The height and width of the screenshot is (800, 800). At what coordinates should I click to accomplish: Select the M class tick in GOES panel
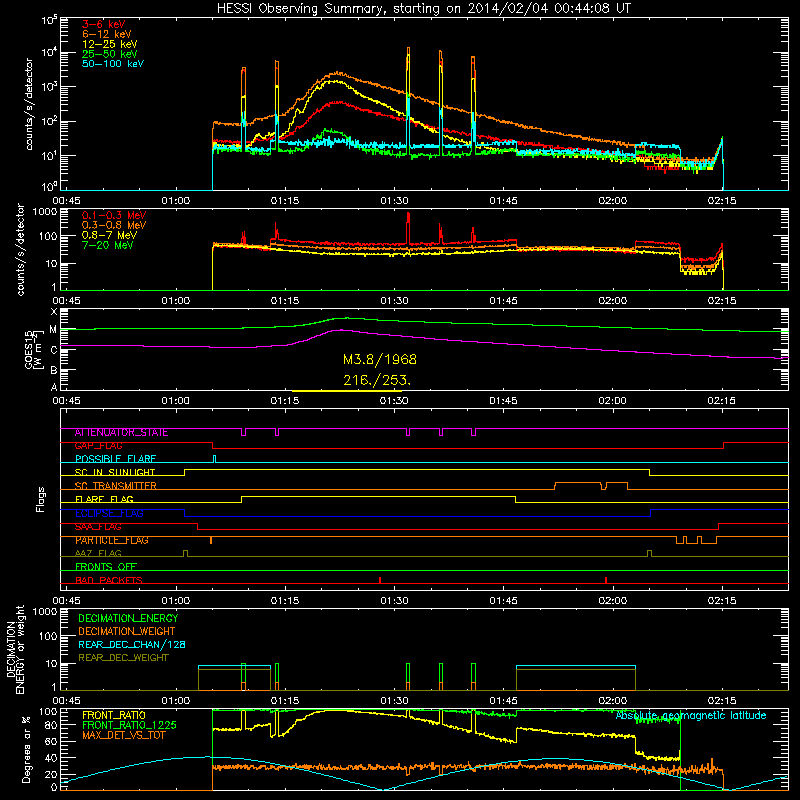point(53,330)
